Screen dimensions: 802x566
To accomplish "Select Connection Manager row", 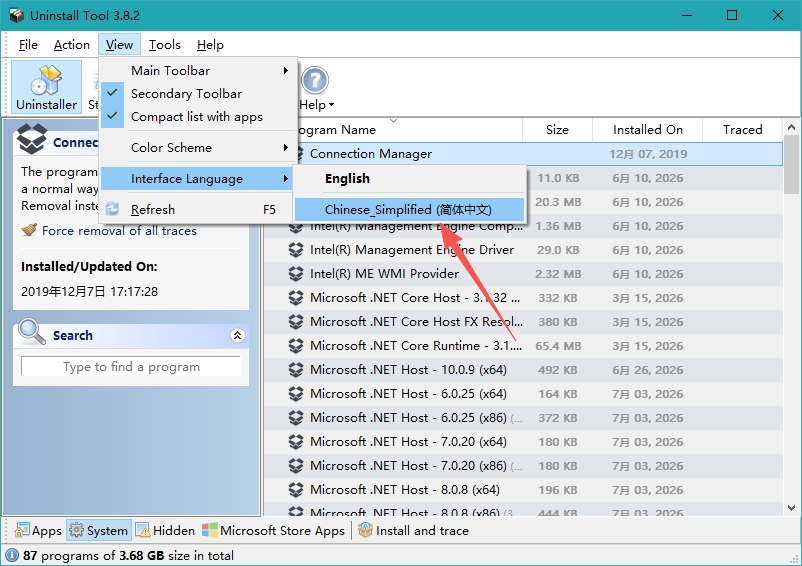I will tap(523, 154).
